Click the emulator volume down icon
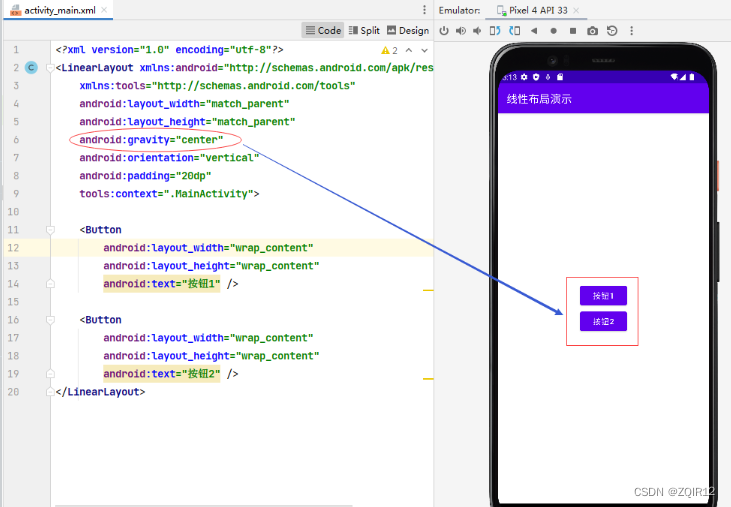Image resolution: width=731 pixels, height=507 pixels. click(477, 31)
